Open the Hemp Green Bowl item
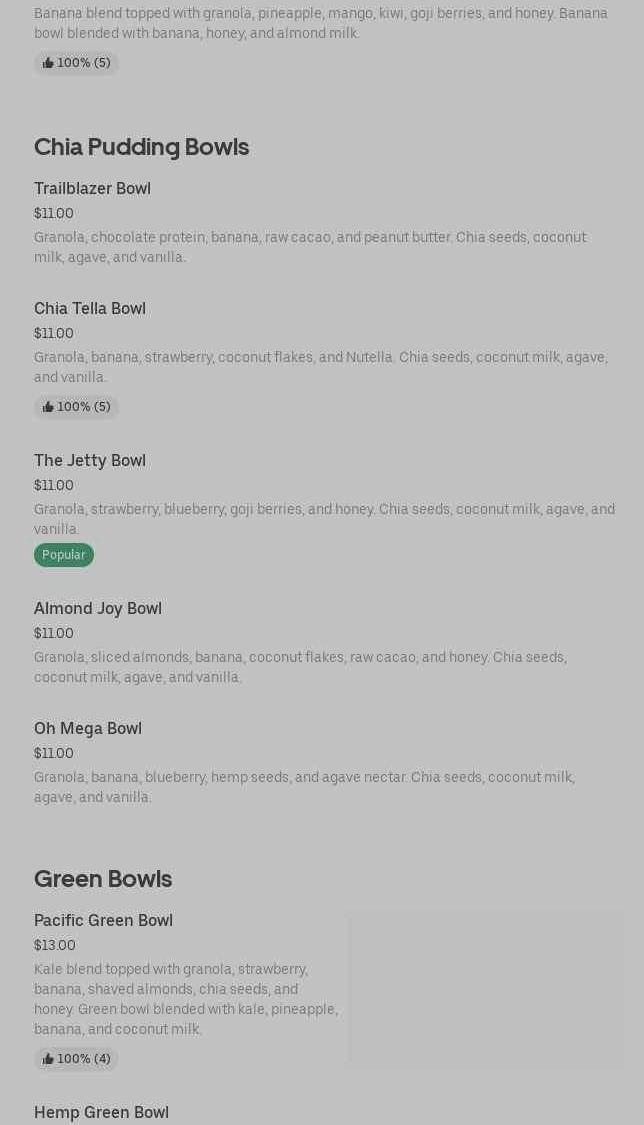 tap(101, 1112)
